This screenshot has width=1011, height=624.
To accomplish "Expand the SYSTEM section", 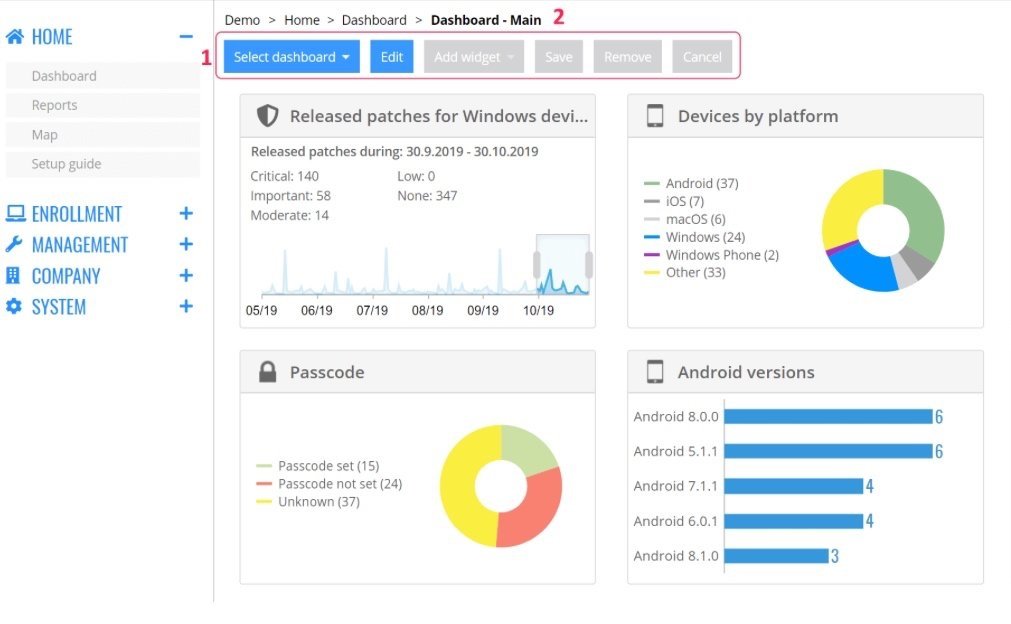I will point(186,306).
